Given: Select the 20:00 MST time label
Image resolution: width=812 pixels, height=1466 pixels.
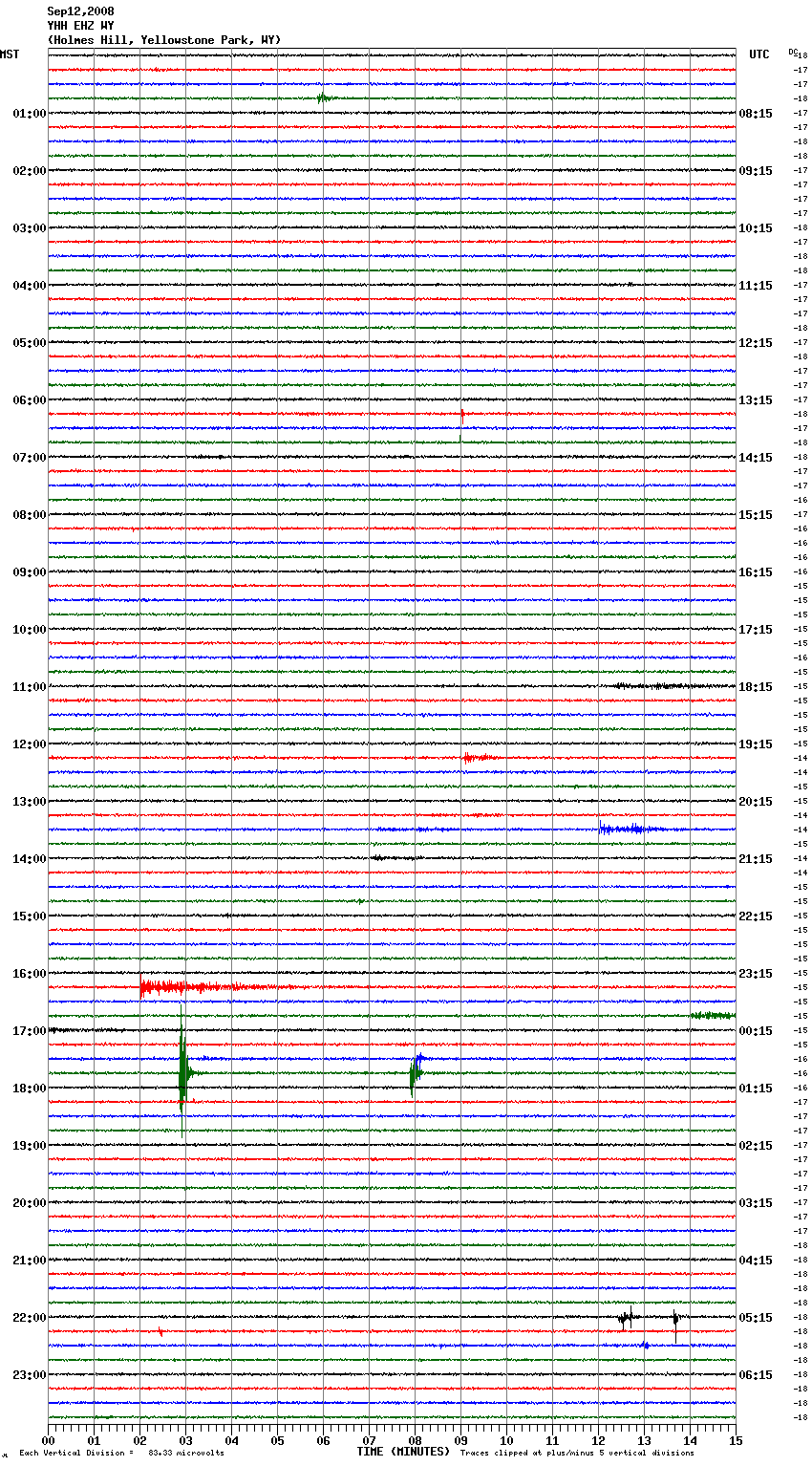Looking at the screenshot, I should 30,1203.
